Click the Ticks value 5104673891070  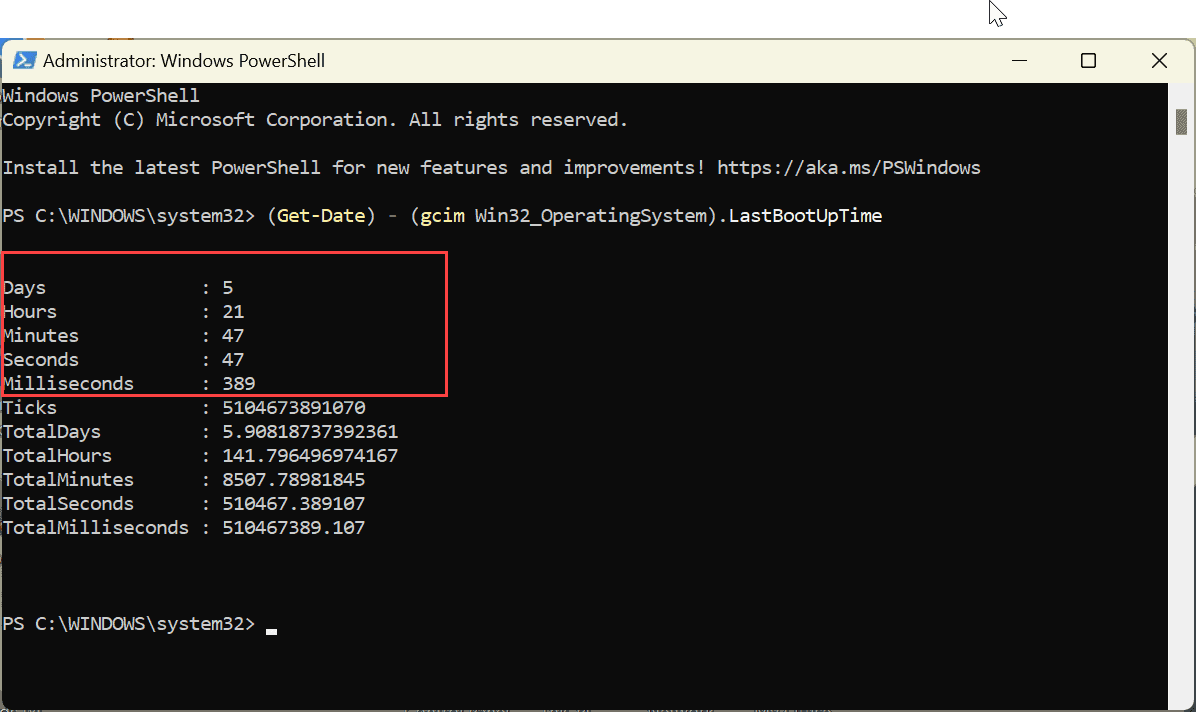point(293,407)
